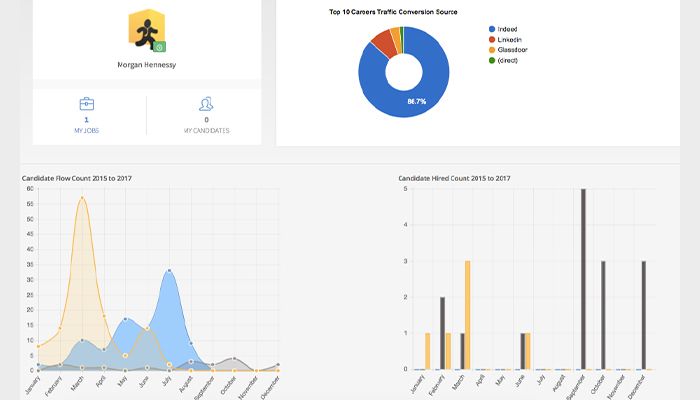Click the dark October hired bar

tap(603, 315)
